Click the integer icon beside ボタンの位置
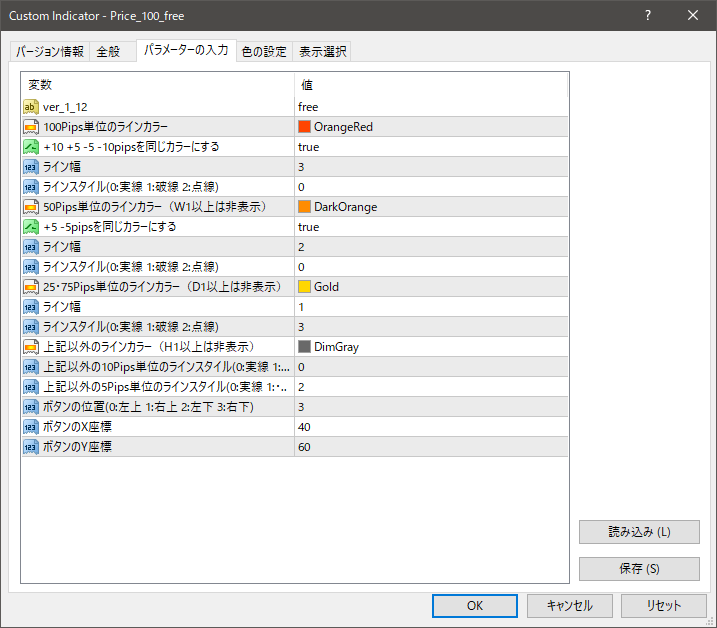This screenshot has width=717, height=628. coord(30,406)
